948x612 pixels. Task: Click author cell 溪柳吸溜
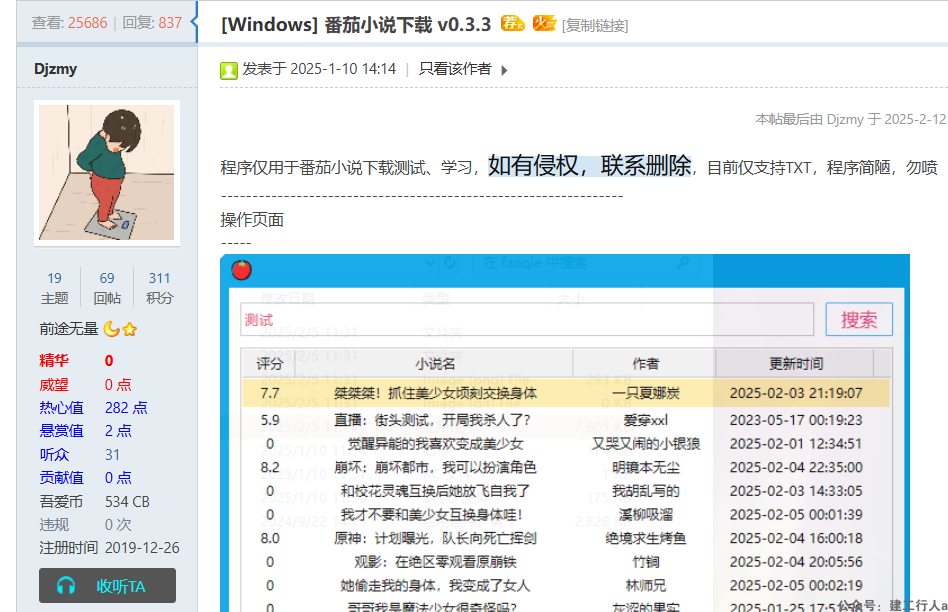(646, 515)
